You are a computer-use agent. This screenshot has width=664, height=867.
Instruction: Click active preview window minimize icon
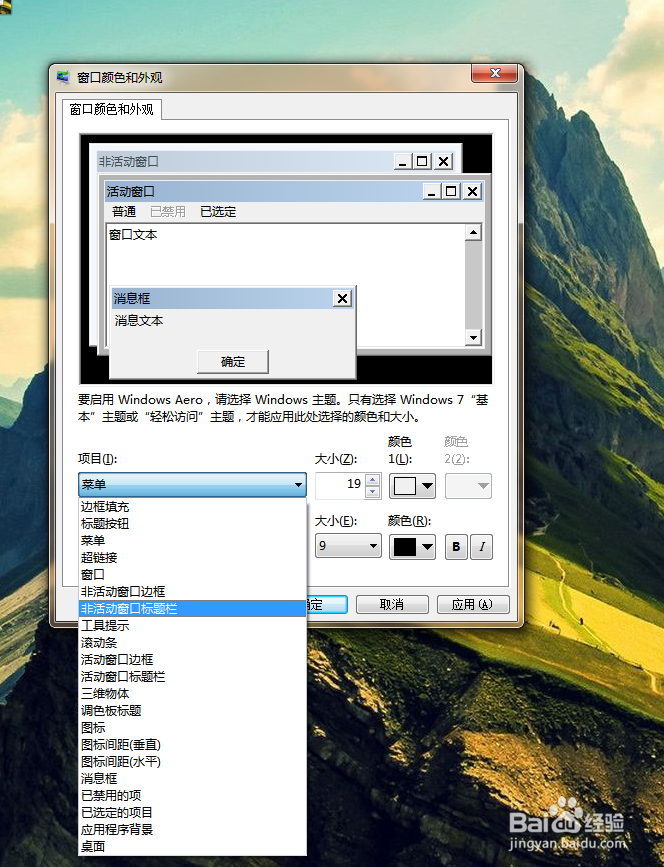point(432,191)
